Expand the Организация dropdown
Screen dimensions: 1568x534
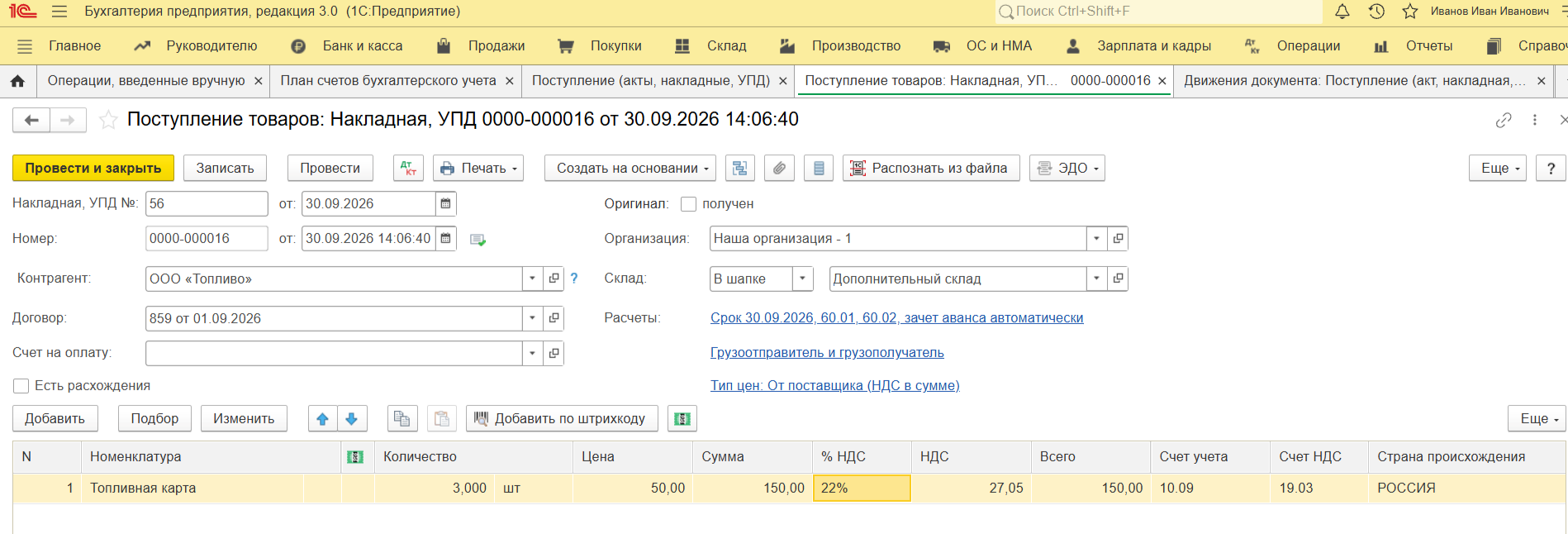pos(1096,238)
